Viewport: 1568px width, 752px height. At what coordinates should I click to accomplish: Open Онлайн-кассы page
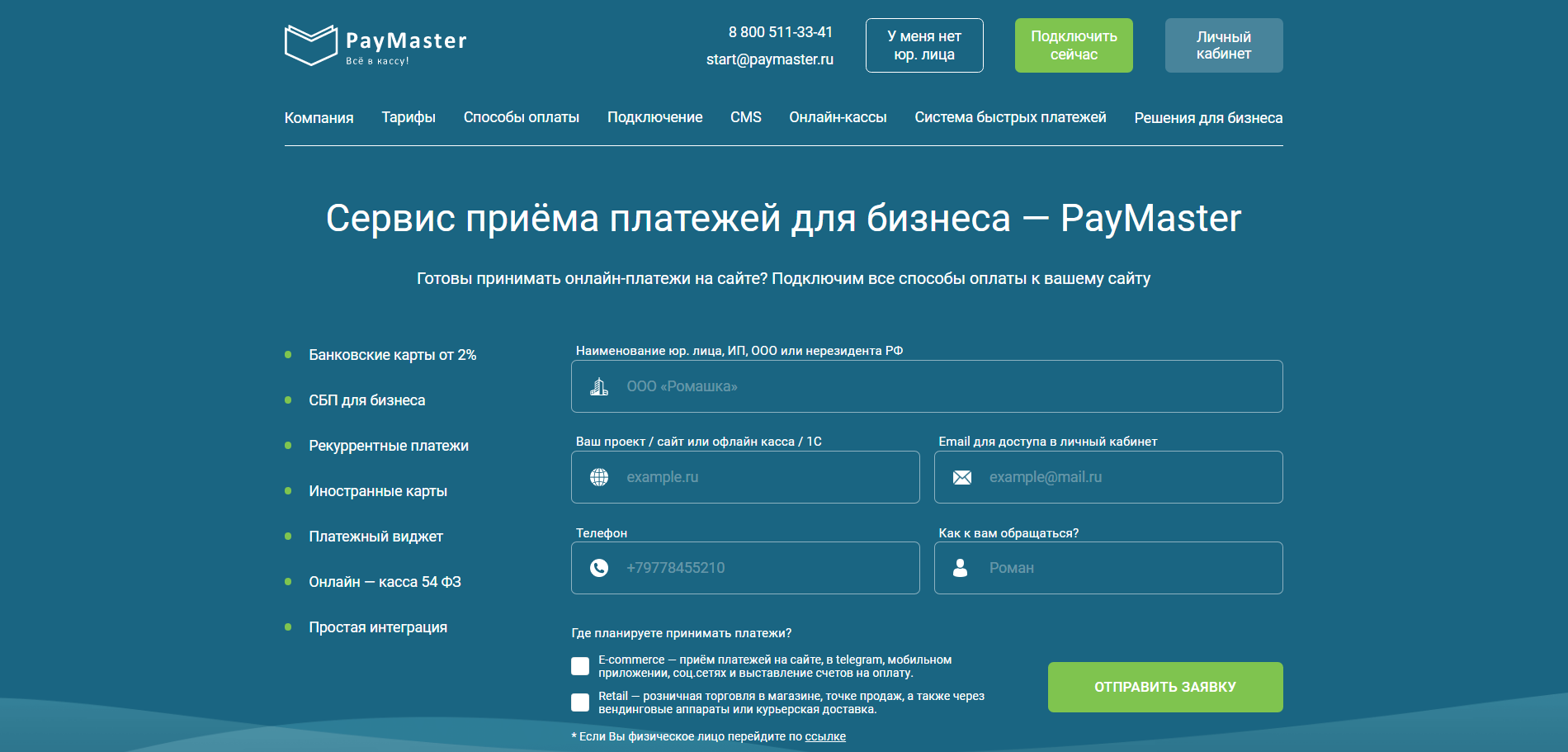pos(838,117)
